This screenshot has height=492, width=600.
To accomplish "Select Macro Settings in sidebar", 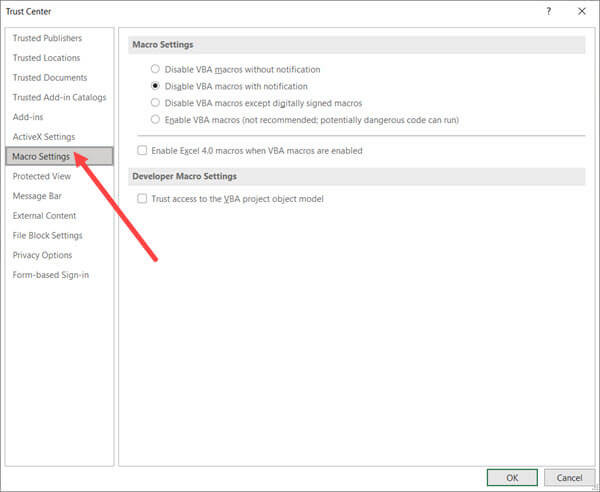I will pos(41,156).
